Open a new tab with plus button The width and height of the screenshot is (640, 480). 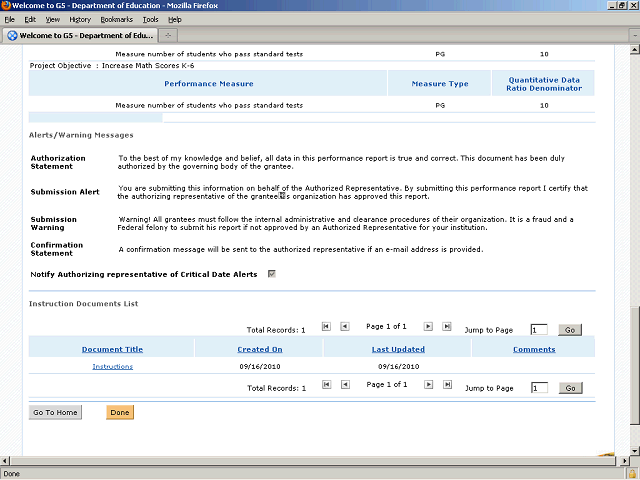pyautogui.click(x=168, y=36)
